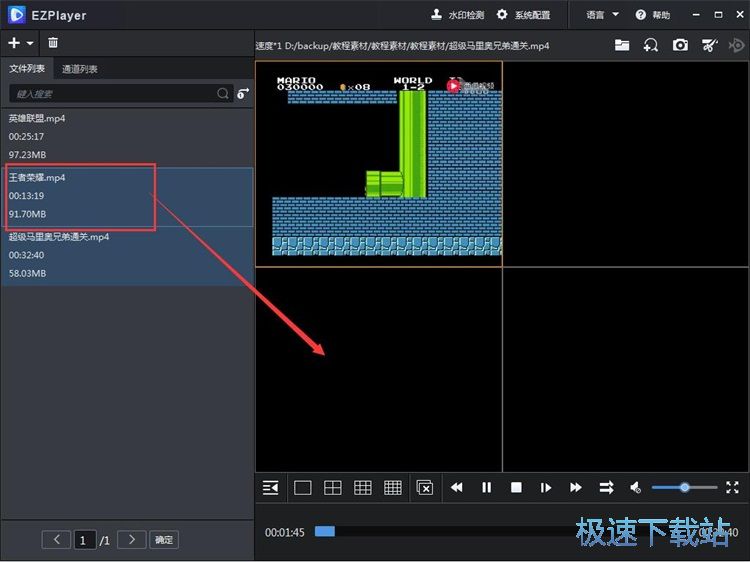Enter fullscreen mode

point(732,487)
